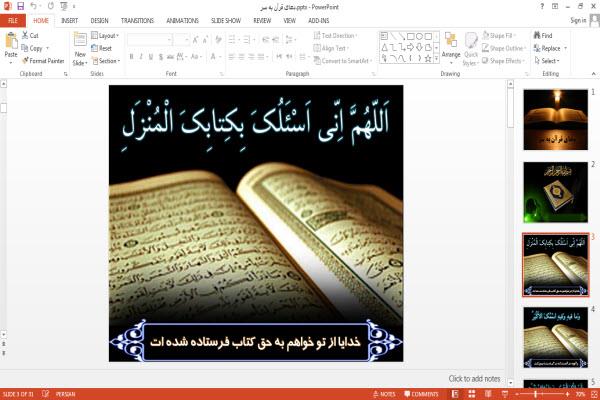Toggle Text Shadow formatting
Screen dimensions: 600x400
coord(161,57)
